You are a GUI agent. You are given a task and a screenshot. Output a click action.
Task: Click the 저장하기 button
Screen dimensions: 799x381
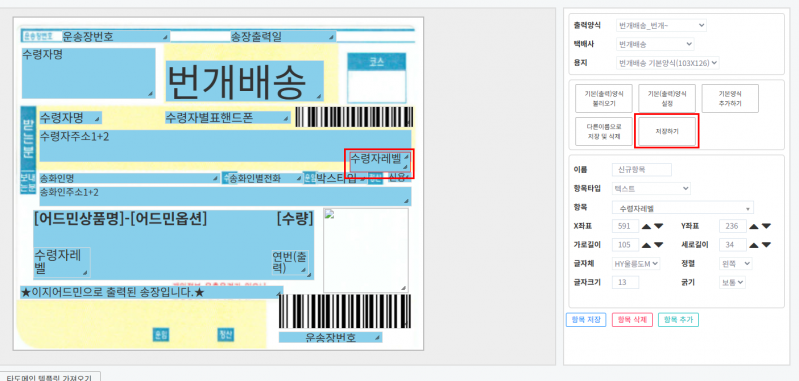(667, 131)
